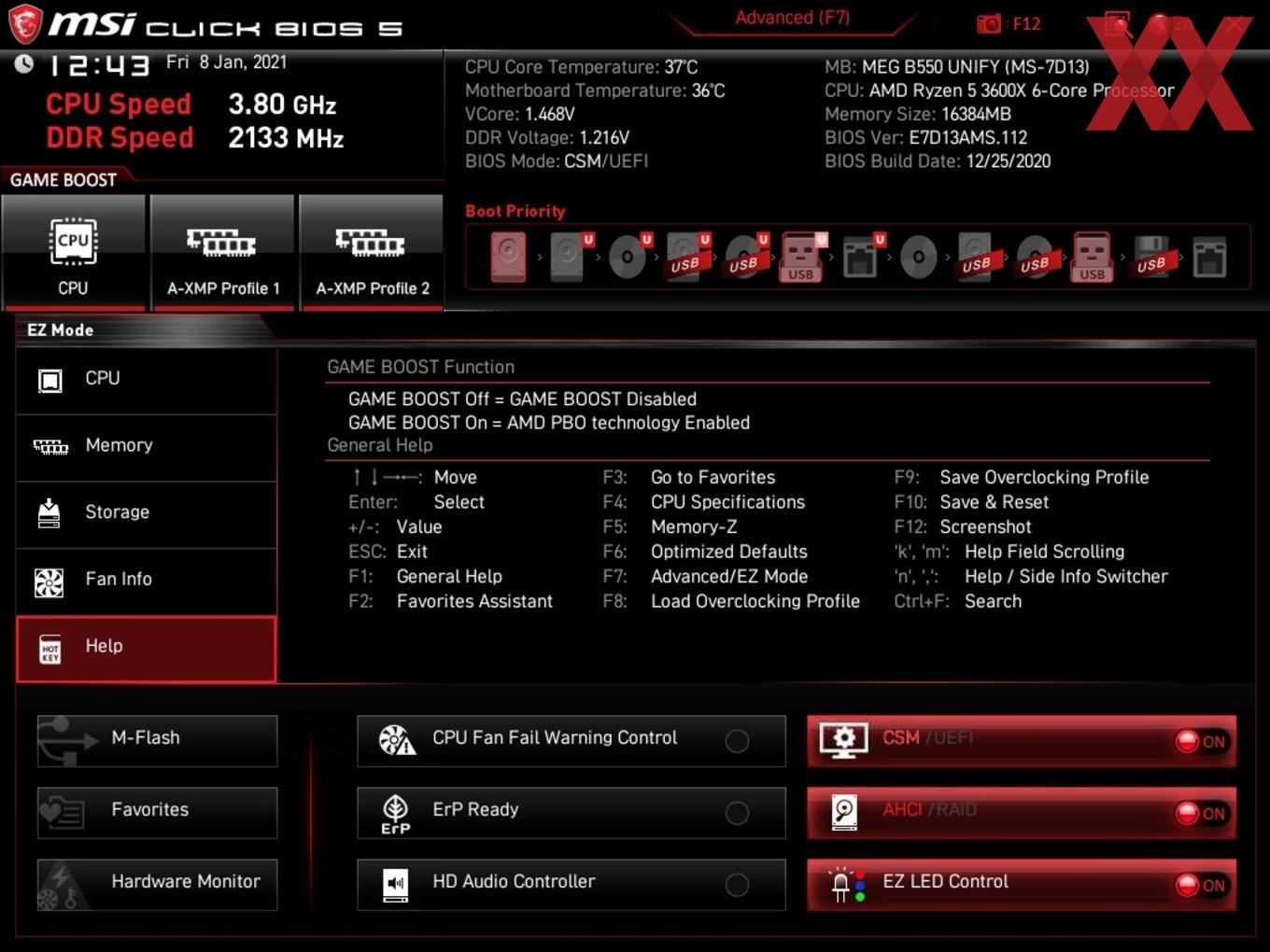Select the legacy USB hard disk boot icon
Viewport: 1270px width, 952px height.
coord(977,257)
